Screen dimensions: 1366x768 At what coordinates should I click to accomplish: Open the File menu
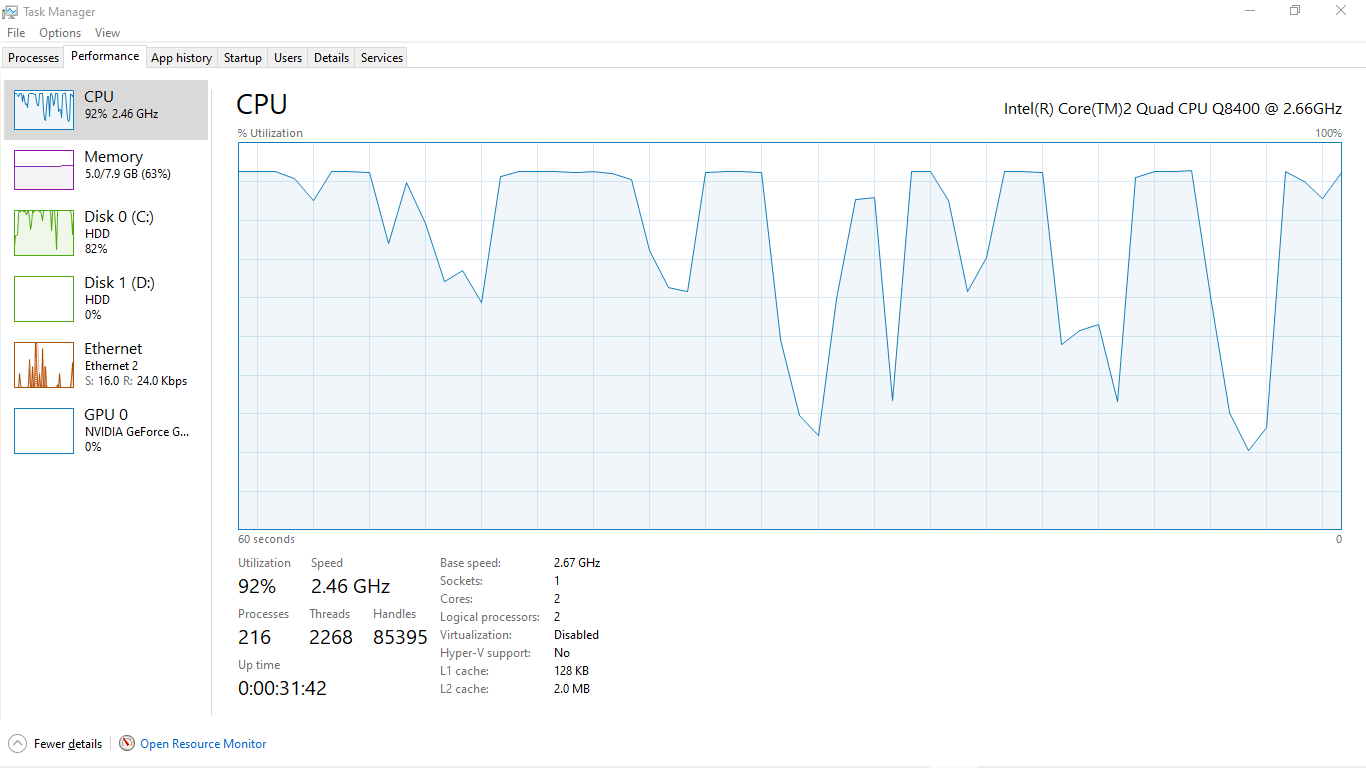coord(16,33)
